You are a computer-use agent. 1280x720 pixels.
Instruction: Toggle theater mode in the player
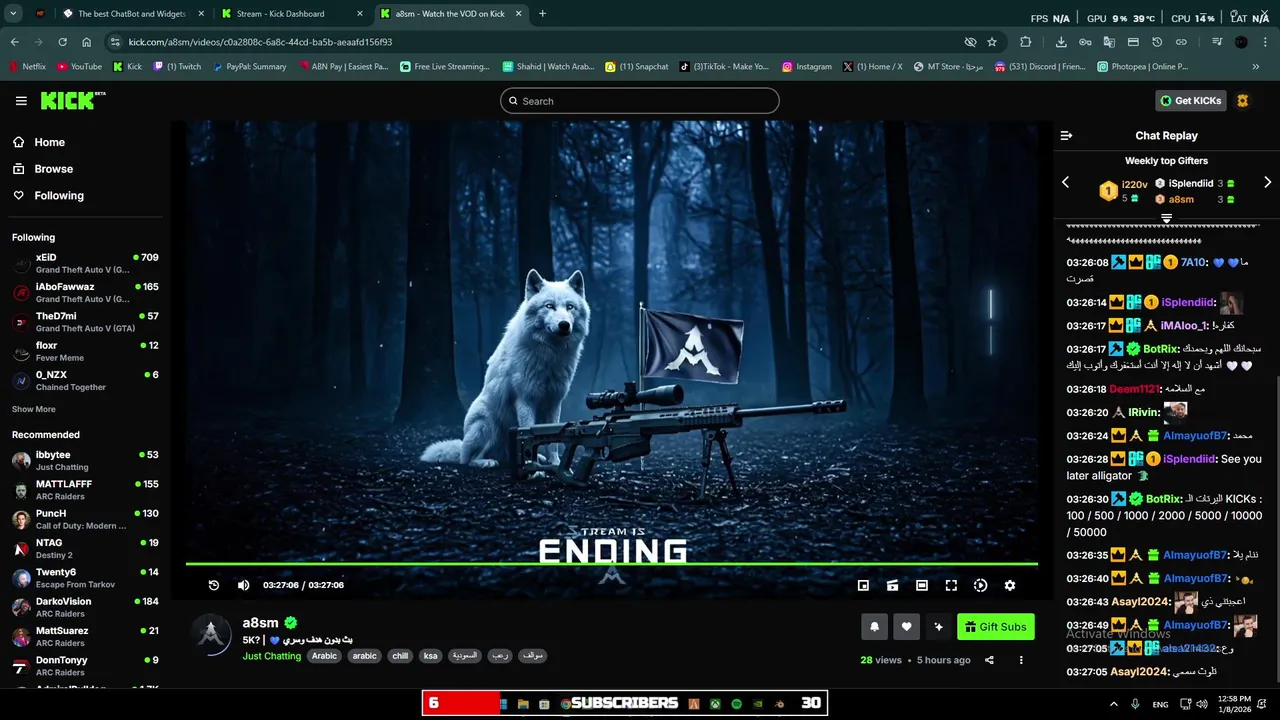[x=922, y=585]
